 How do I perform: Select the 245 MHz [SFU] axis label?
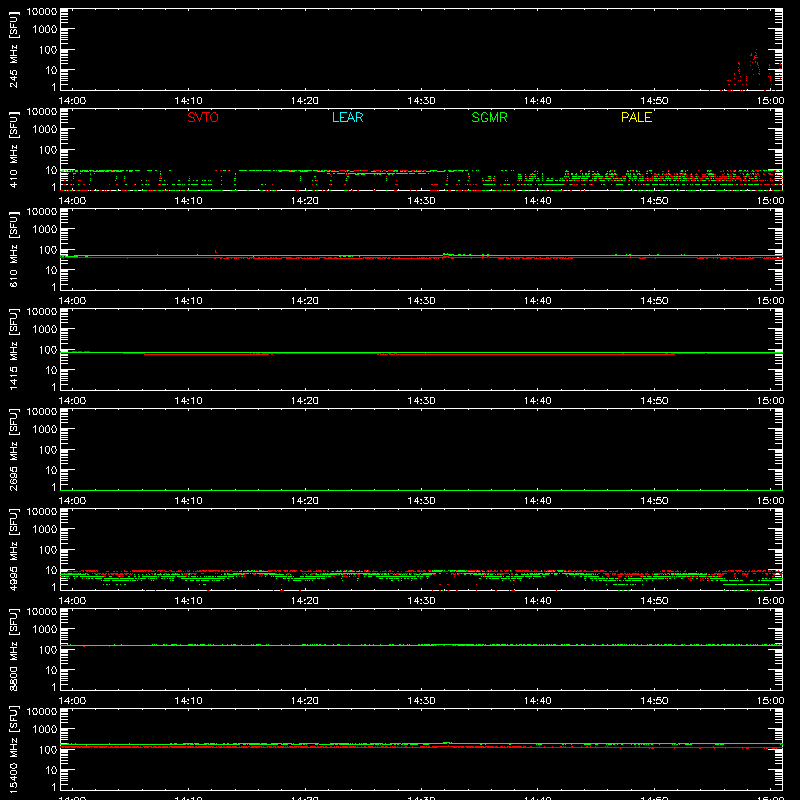tap(13, 49)
